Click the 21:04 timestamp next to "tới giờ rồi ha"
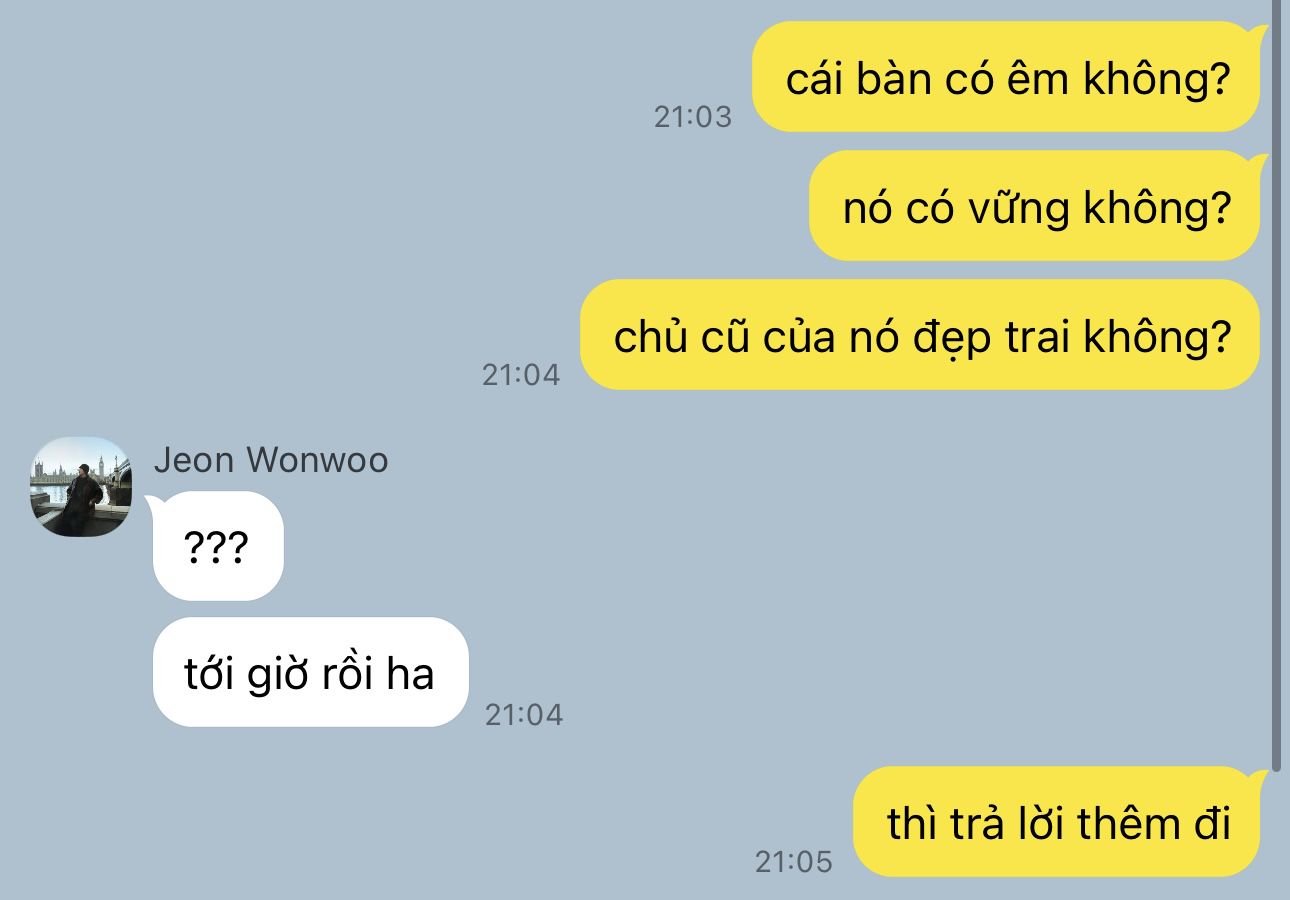 coord(524,714)
